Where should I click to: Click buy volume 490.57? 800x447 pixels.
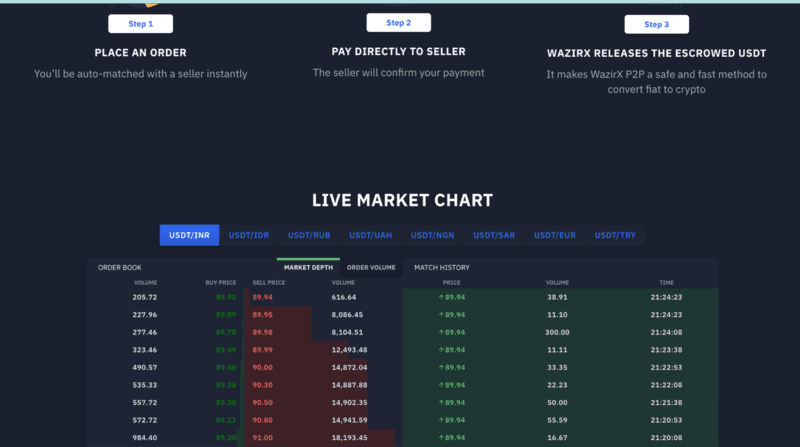(x=145, y=367)
